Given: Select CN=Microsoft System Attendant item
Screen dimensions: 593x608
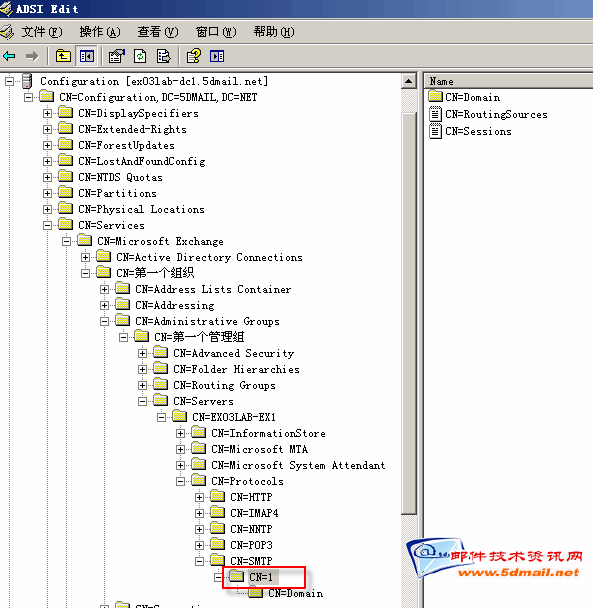Looking at the screenshot, I should (298, 465).
